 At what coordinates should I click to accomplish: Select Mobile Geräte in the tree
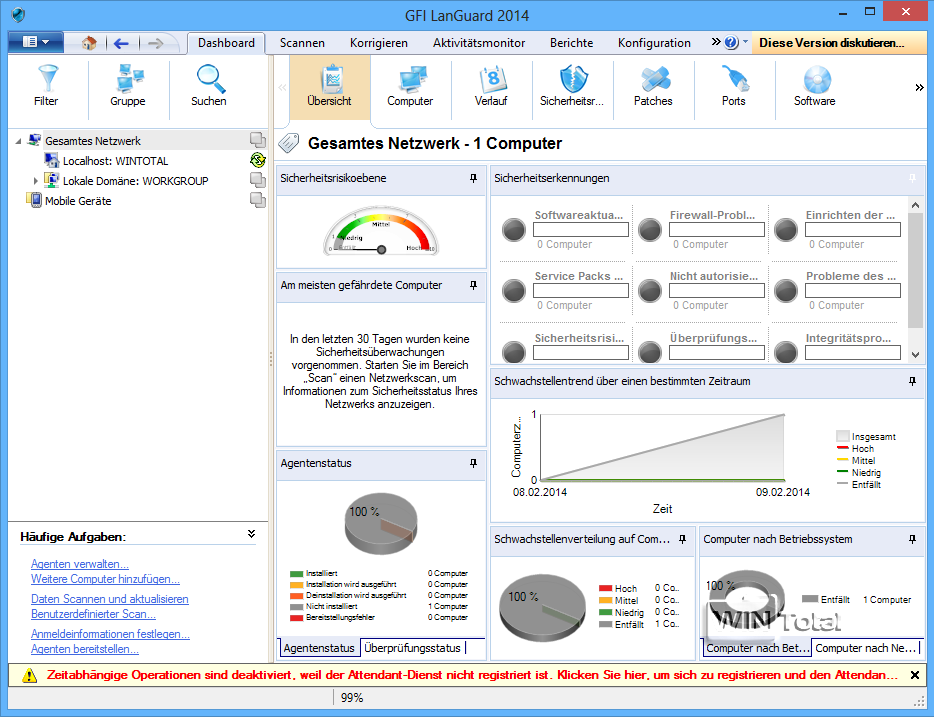(78, 201)
